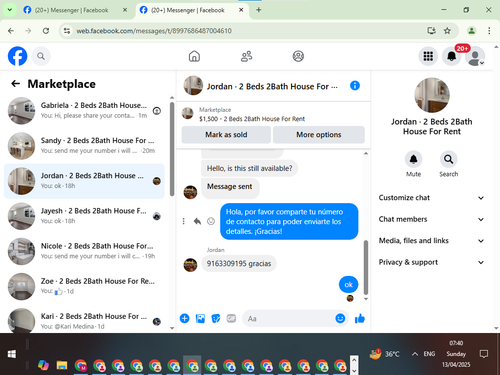This screenshot has height=375, width=500.
Task: Select Jordan's conversation in the list
Action: (x=84, y=181)
